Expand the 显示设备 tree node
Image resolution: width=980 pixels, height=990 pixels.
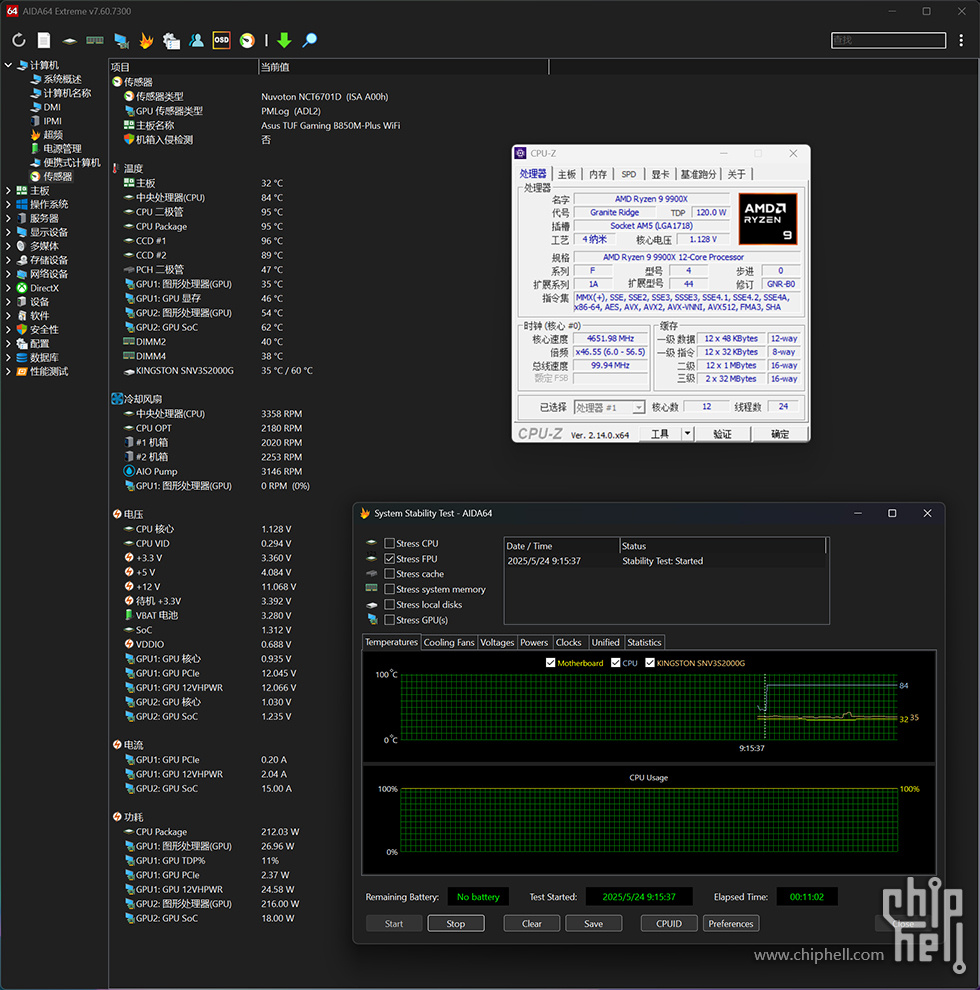coord(8,232)
